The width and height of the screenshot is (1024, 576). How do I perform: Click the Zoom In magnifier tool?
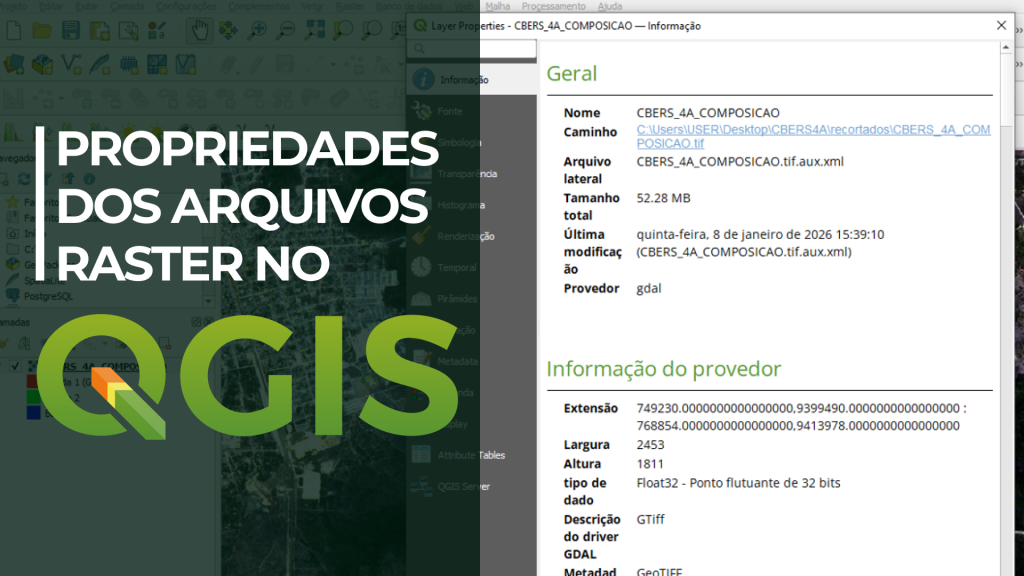(257, 30)
